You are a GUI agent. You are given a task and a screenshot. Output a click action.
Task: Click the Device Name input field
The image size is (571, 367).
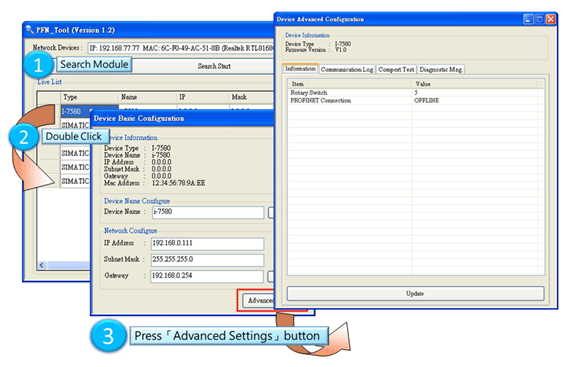click(x=208, y=212)
